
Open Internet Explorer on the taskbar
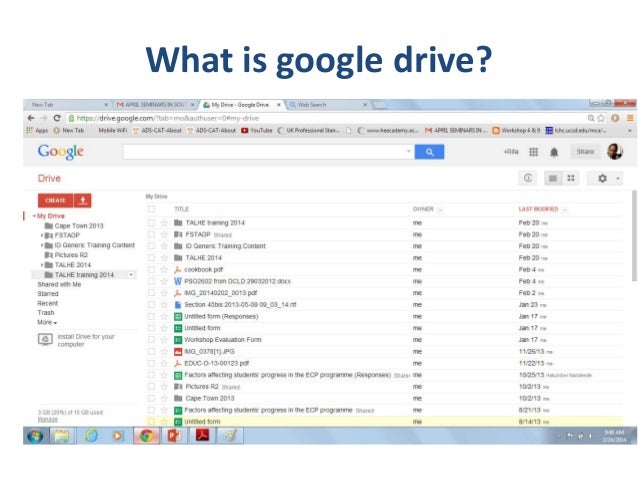pos(91,436)
